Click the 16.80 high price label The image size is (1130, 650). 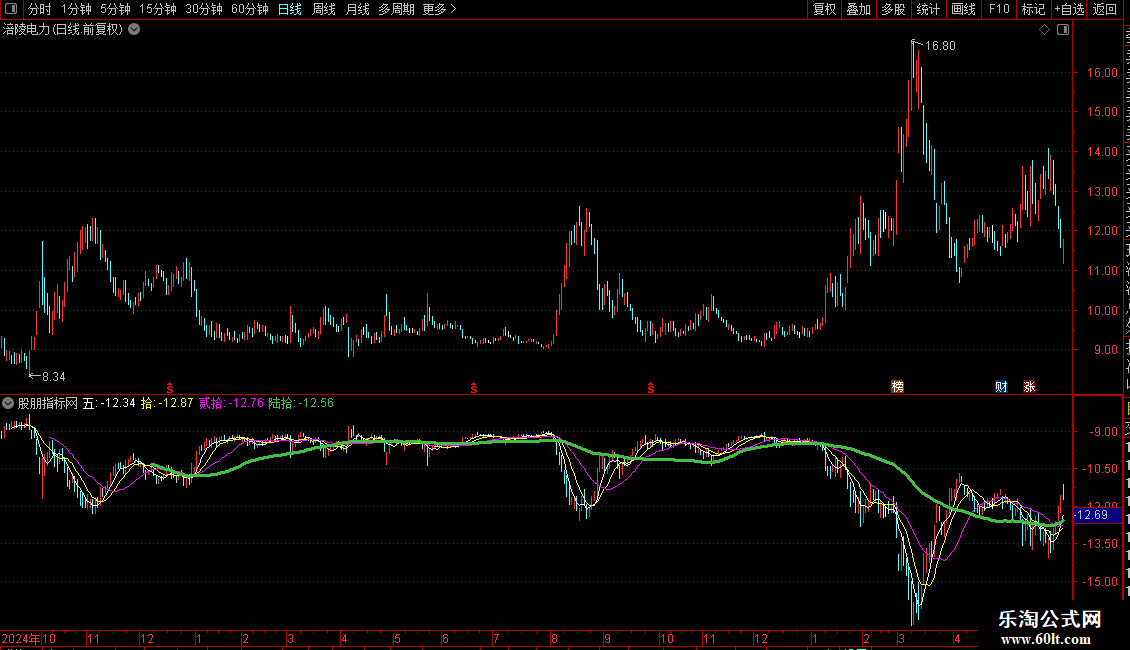coord(940,45)
